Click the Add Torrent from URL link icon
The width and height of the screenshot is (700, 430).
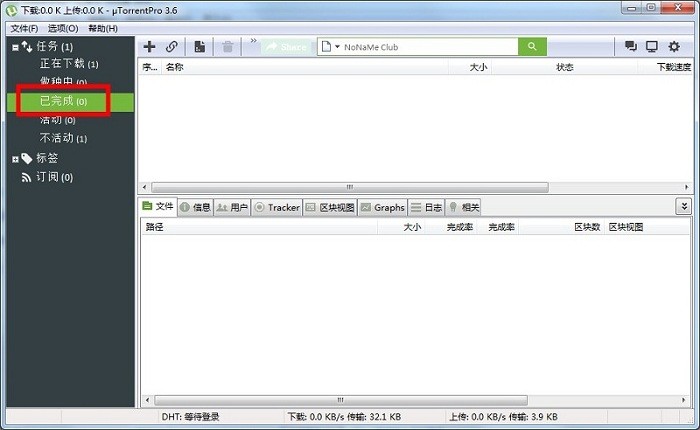pyautogui.click(x=171, y=46)
